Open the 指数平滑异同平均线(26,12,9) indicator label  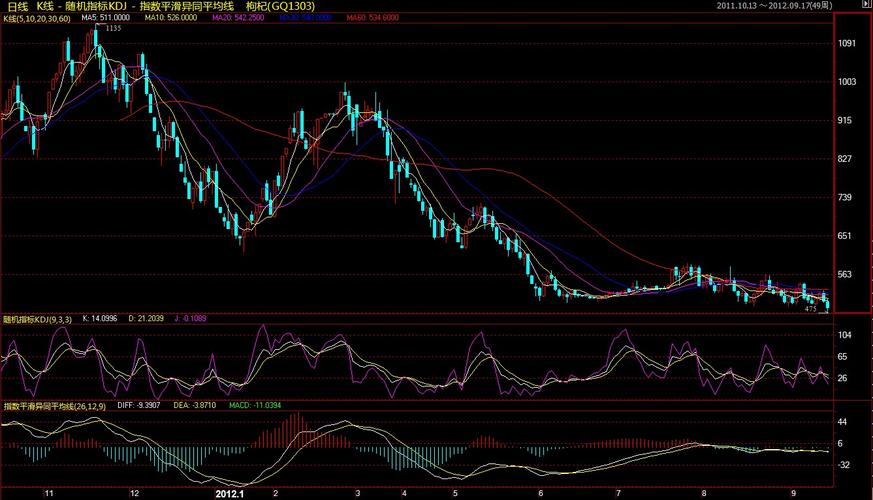click(x=54, y=408)
